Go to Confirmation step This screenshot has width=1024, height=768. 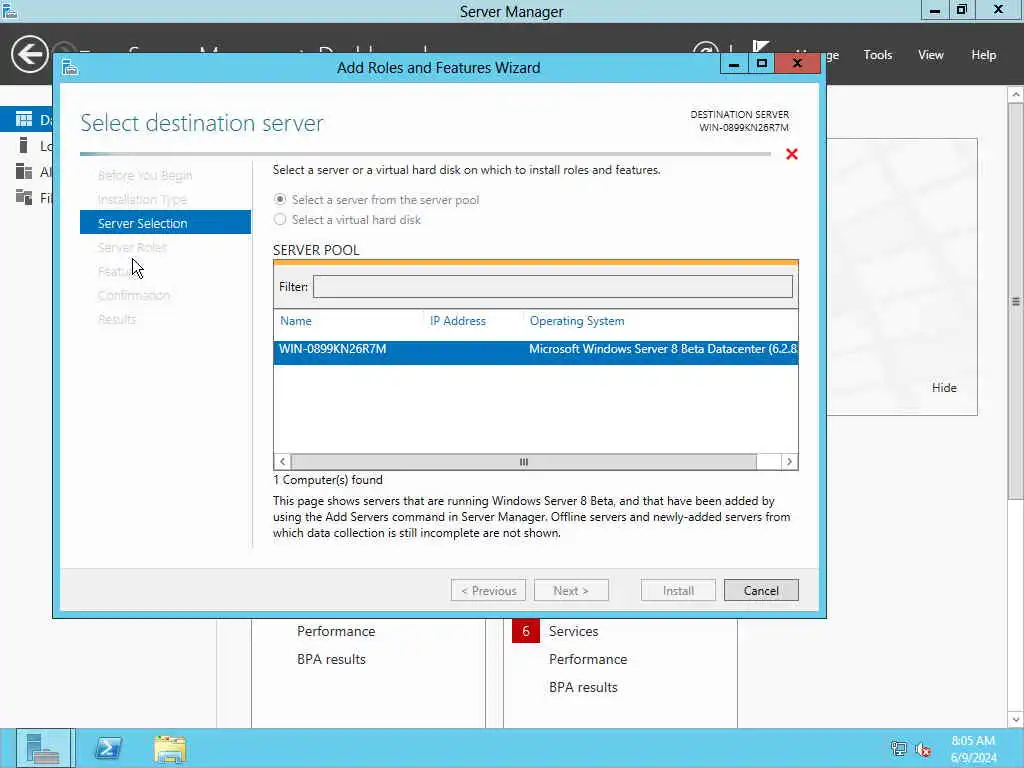134,295
